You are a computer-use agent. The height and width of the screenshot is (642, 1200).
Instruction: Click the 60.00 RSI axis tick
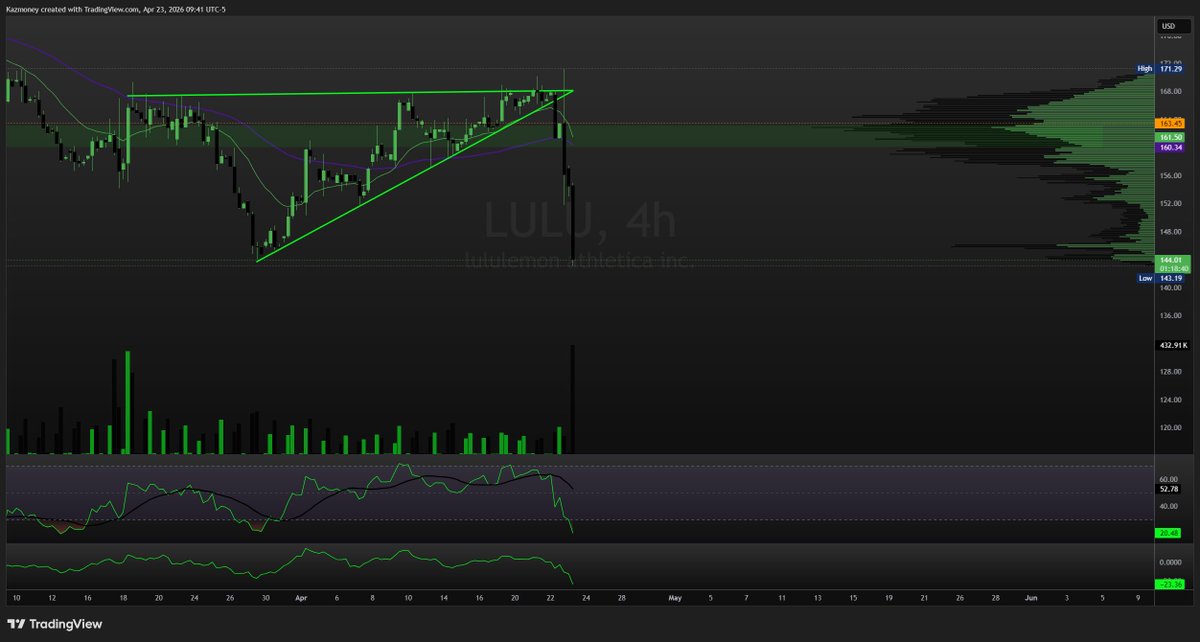1167,478
